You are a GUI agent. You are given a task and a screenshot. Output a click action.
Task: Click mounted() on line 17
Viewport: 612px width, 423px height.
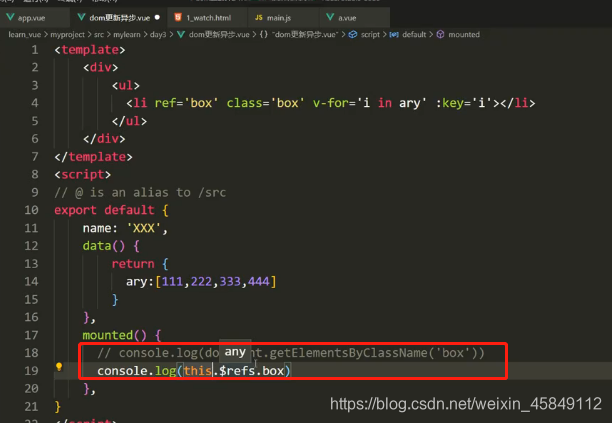click(114, 335)
